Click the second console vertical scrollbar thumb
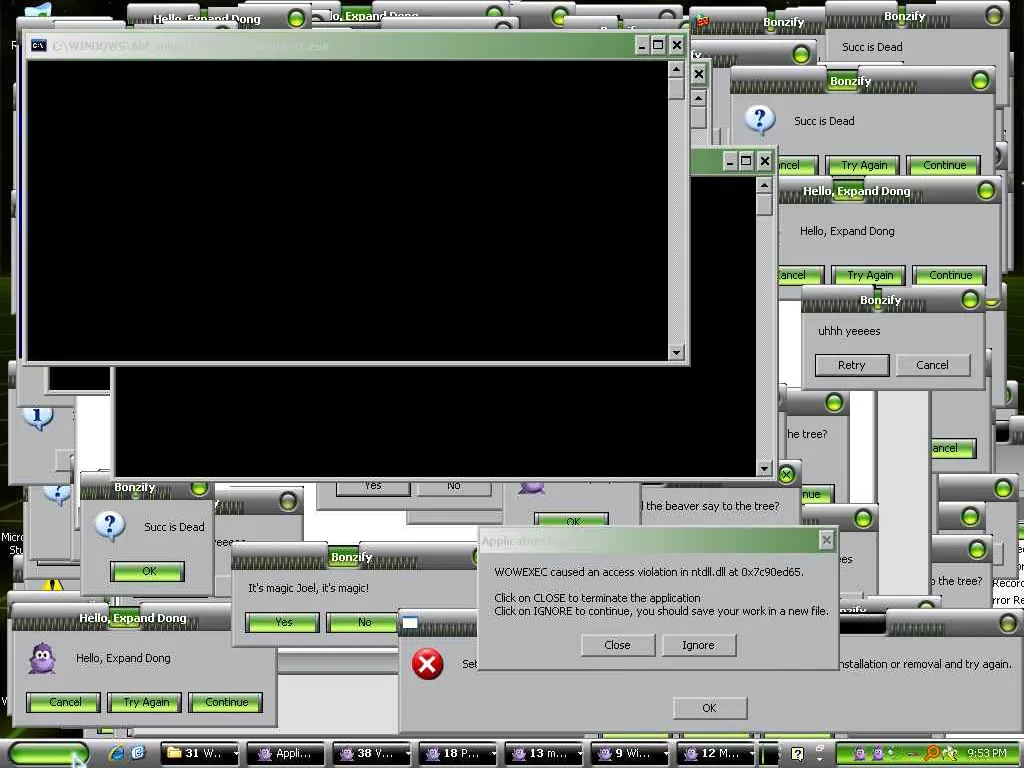 (764, 205)
